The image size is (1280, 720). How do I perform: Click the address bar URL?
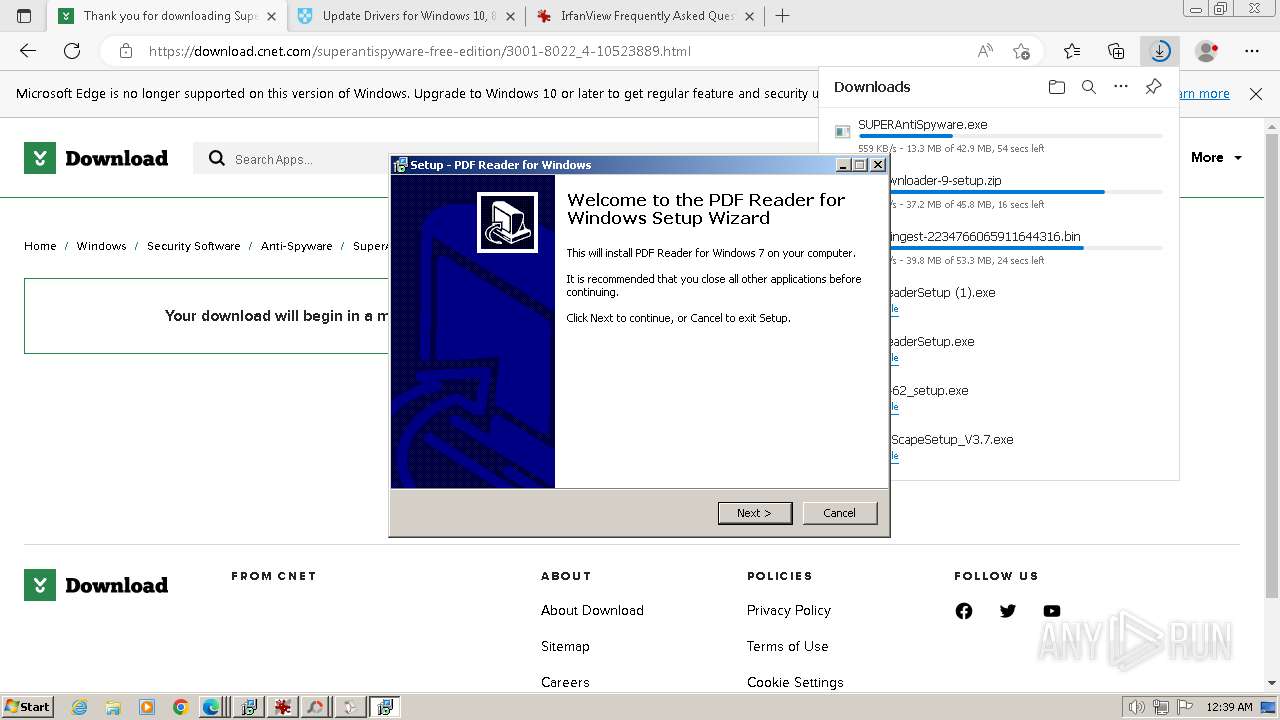pos(419,51)
